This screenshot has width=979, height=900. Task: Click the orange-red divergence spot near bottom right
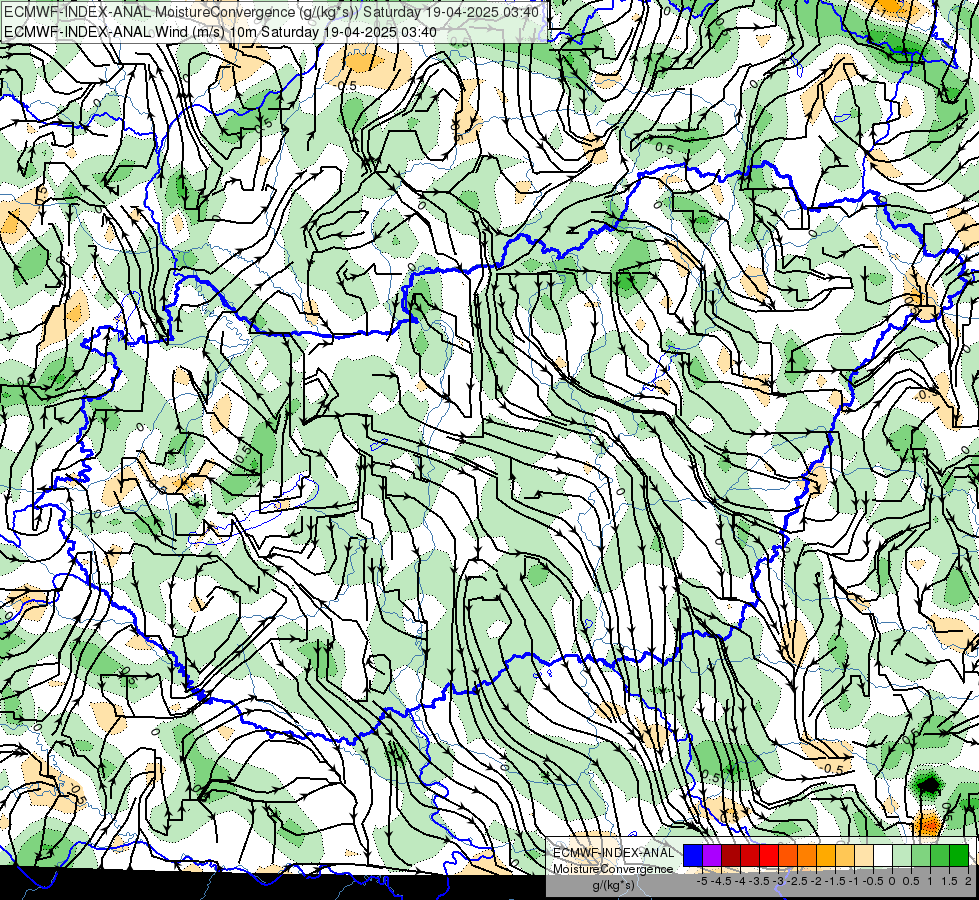[930, 823]
